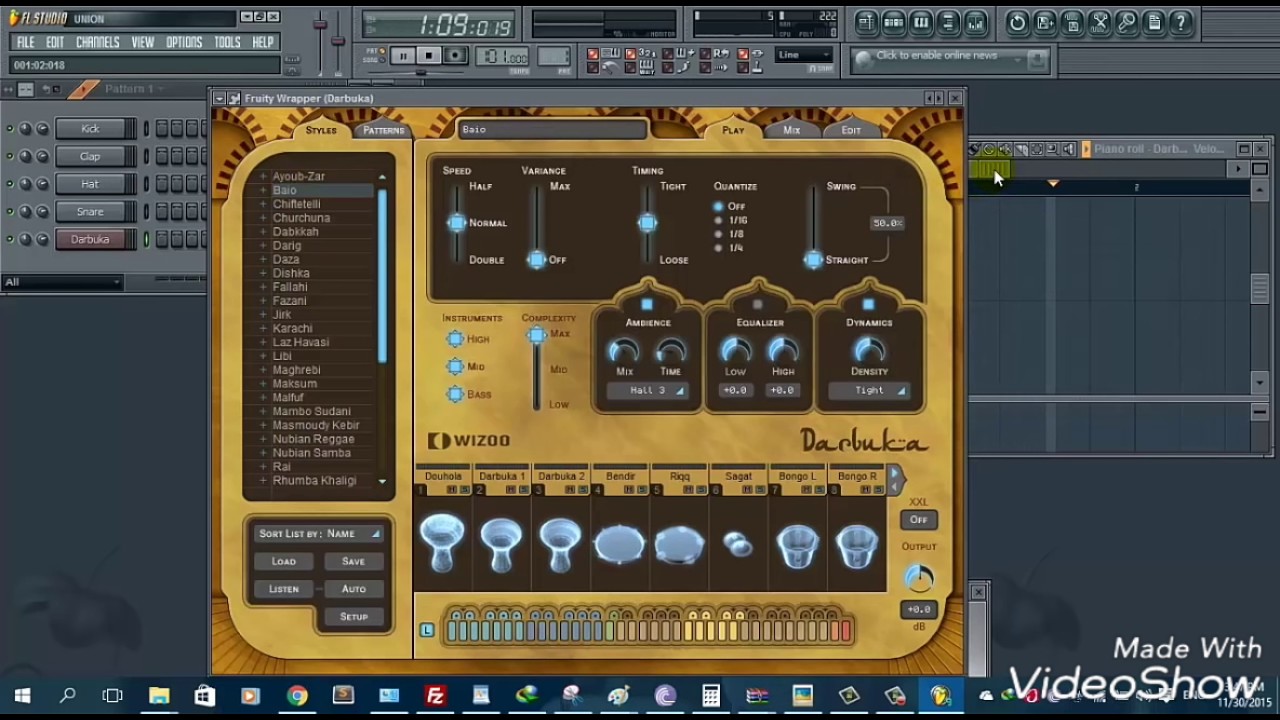Select Quantize 1/16 radio option

(x=719, y=220)
